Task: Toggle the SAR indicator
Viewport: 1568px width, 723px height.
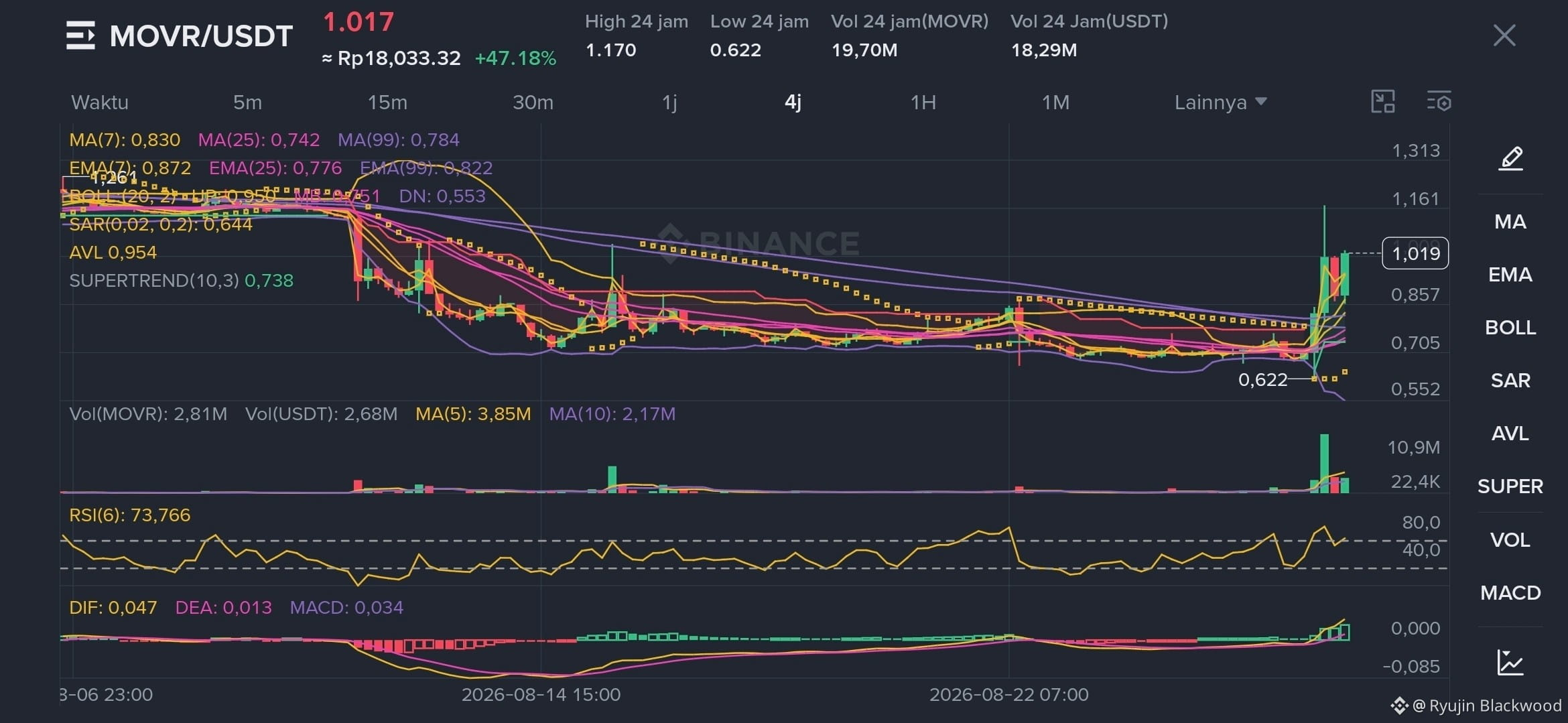Action: tap(1510, 381)
